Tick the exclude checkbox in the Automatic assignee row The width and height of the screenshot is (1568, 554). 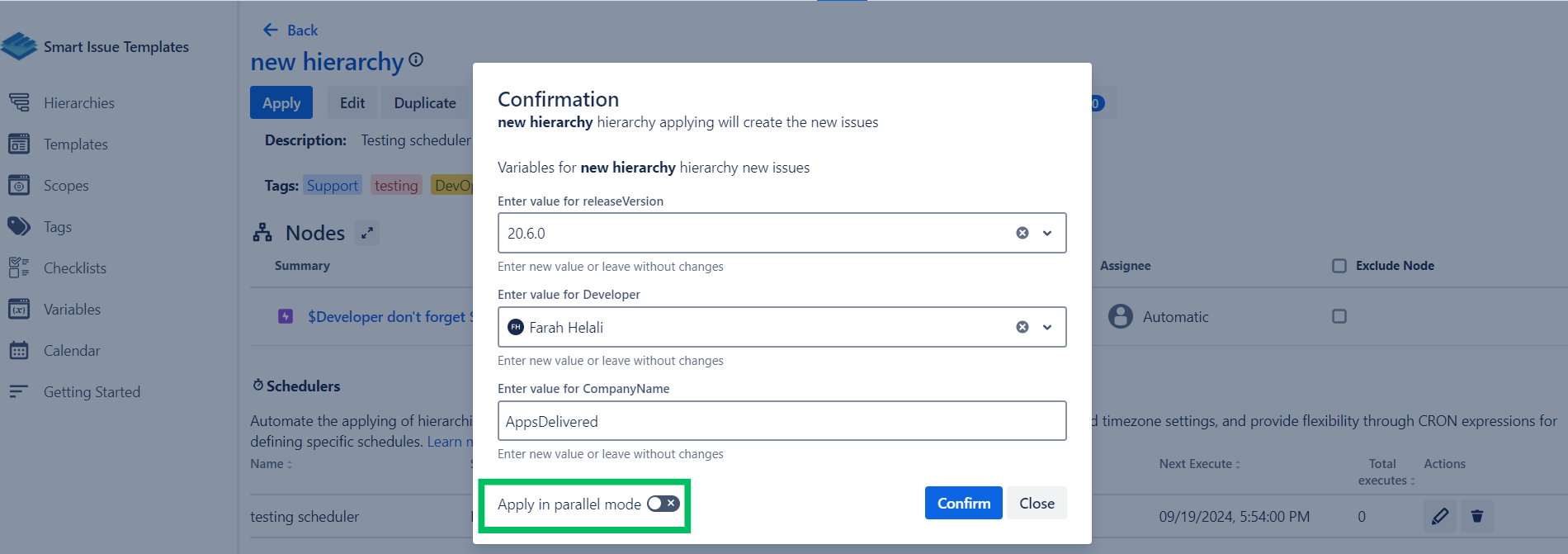click(1339, 316)
